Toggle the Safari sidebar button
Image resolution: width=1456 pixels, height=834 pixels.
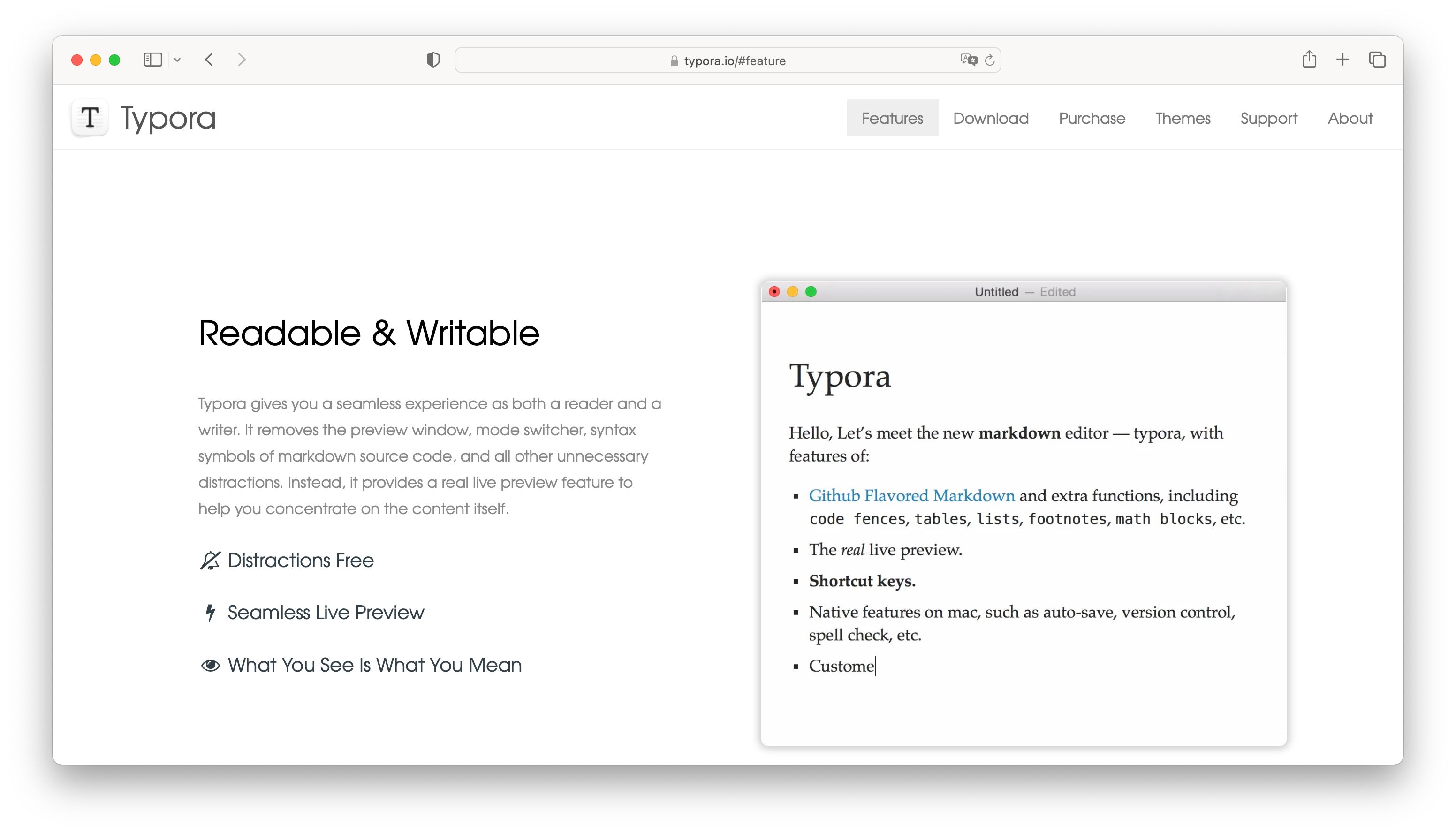[x=152, y=60]
